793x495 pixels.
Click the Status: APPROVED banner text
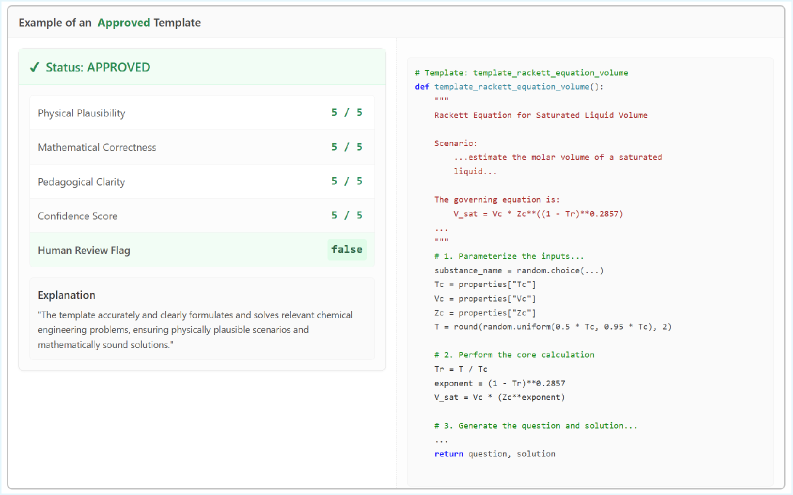(97, 68)
